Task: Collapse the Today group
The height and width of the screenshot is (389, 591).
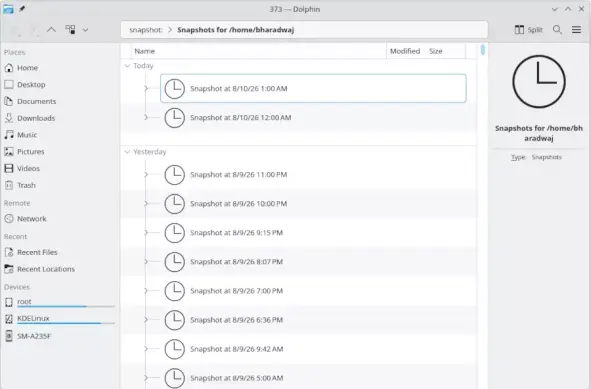Action: pyautogui.click(x=127, y=66)
